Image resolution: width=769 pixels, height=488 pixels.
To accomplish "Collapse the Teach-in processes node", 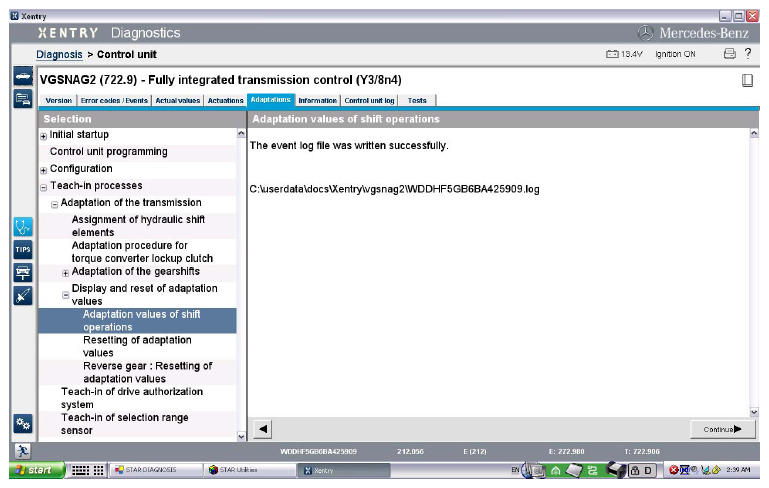I will pyautogui.click(x=43, y=186).
